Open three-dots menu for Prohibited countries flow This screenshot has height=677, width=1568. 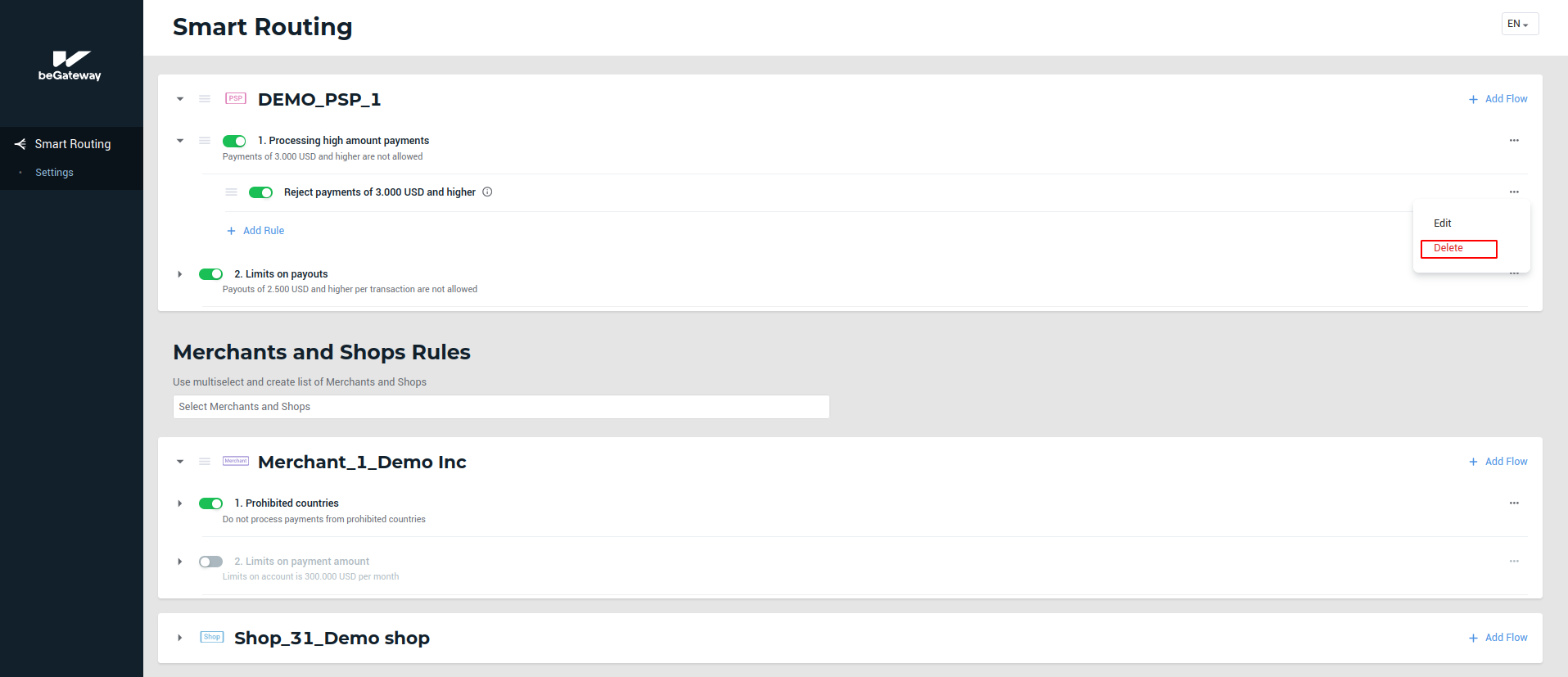click(1514, 503)
